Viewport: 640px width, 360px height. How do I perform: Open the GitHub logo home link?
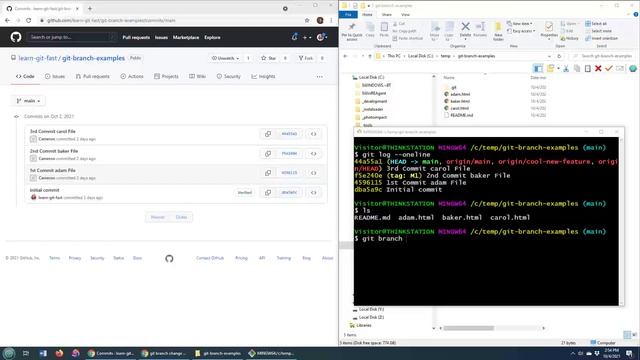16,37
